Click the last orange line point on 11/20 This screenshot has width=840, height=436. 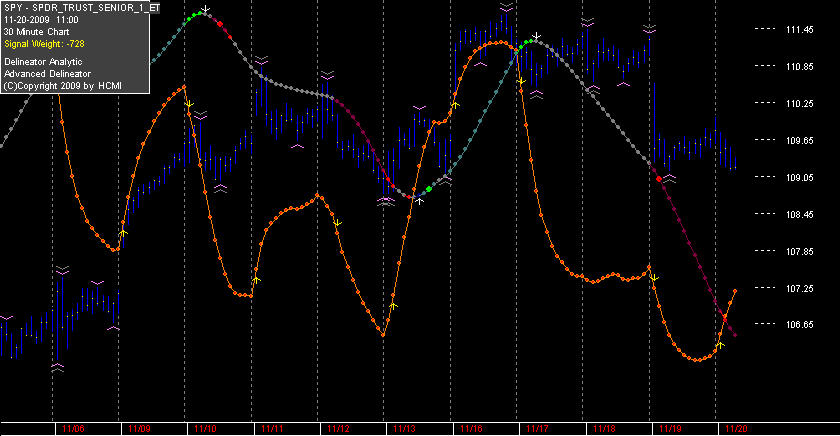tap(735, 291)
